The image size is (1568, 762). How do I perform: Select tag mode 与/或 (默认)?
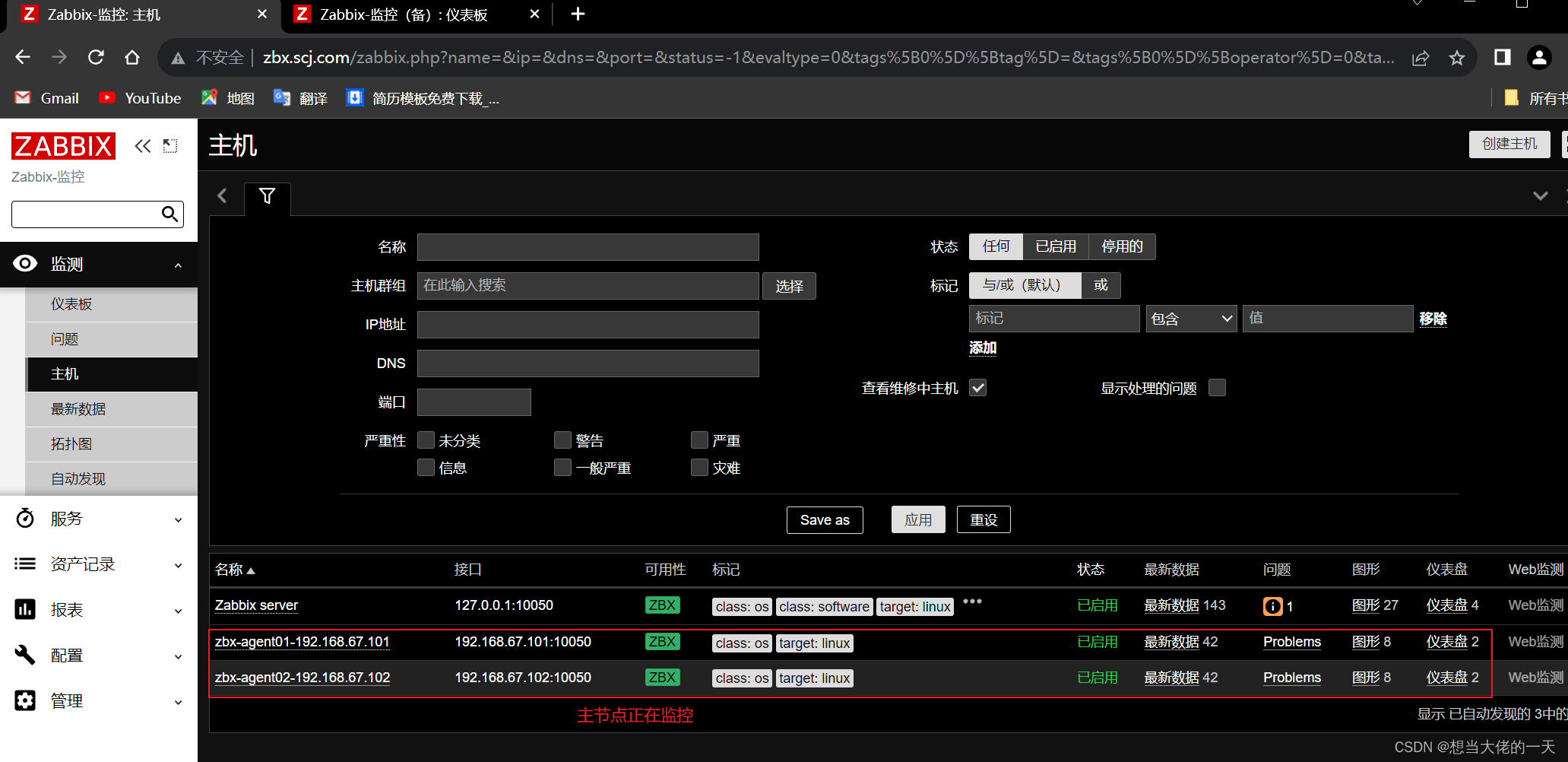click(1025, 285)
